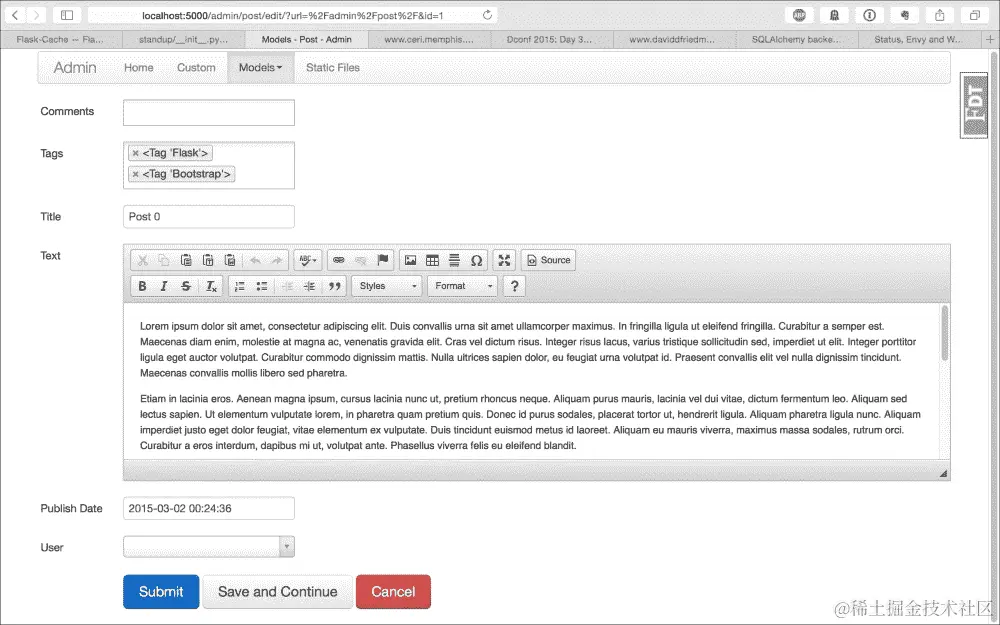Go back in browser history
This screenshot has width=1000, height=625.
pyautogui.click(x=15, y=15)
